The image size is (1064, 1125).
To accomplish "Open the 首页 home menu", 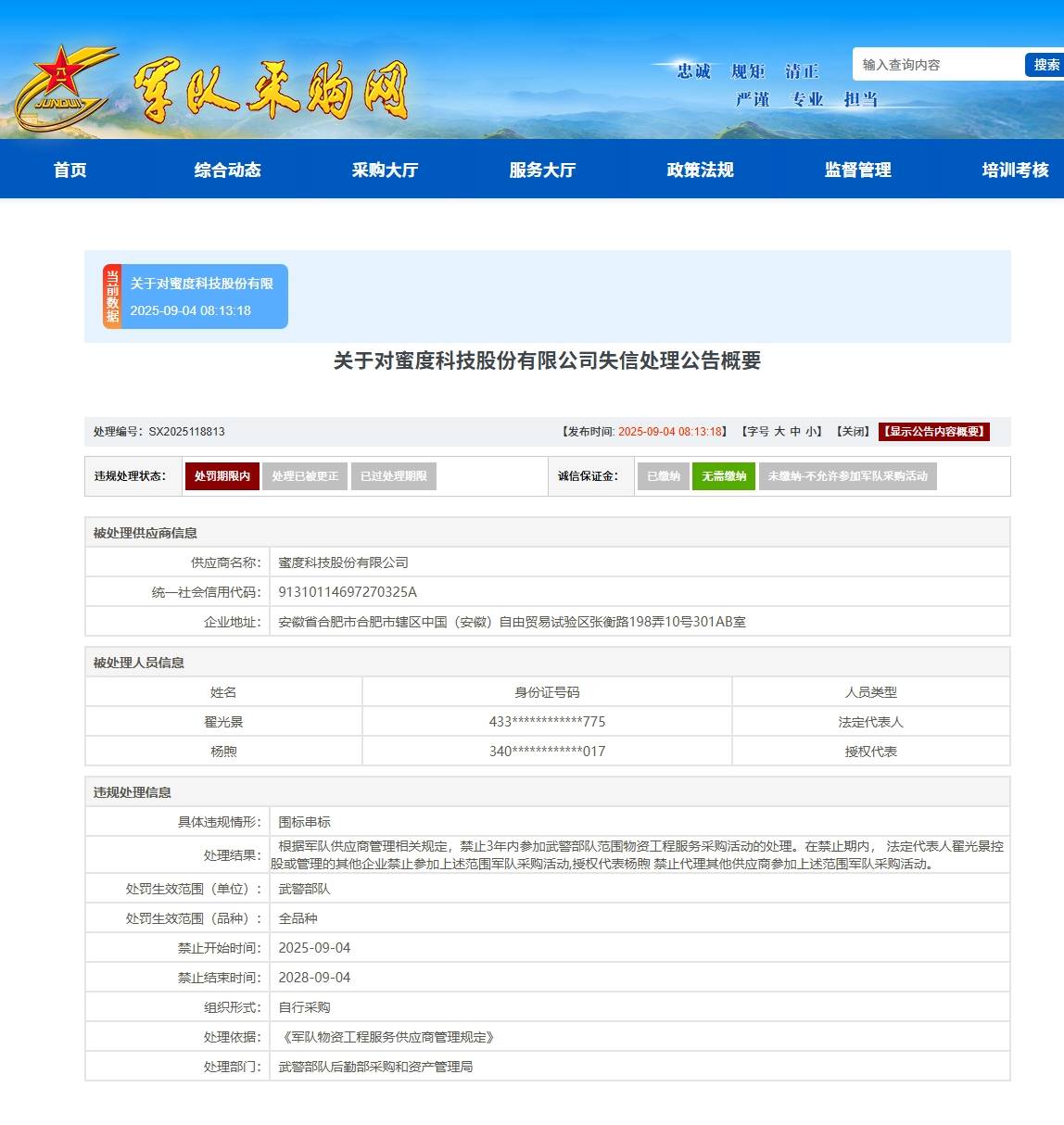I will pyautogui.click(x=70, y=170).
